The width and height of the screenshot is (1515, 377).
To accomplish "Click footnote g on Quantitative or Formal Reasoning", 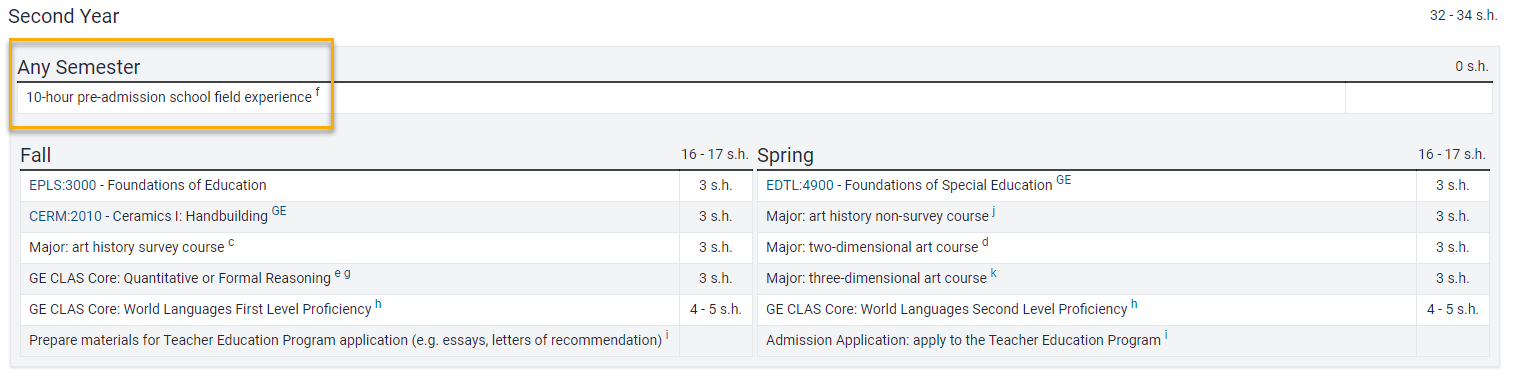I will pos(348,274).
